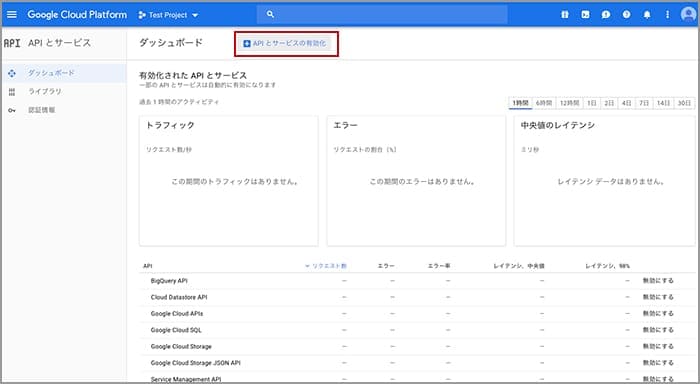Click the ダッシュボード page title
The width and height of the screenshot is (700, 384).
point(171,43)
